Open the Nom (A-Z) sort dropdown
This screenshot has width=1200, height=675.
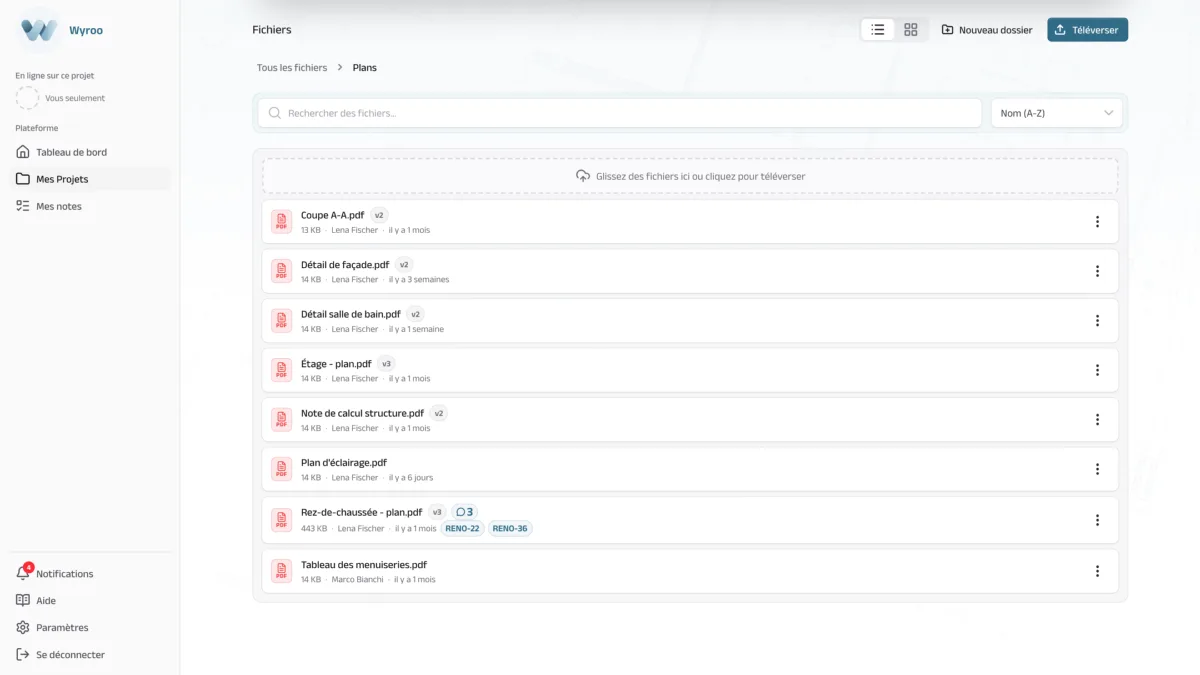click(1057, 113)
